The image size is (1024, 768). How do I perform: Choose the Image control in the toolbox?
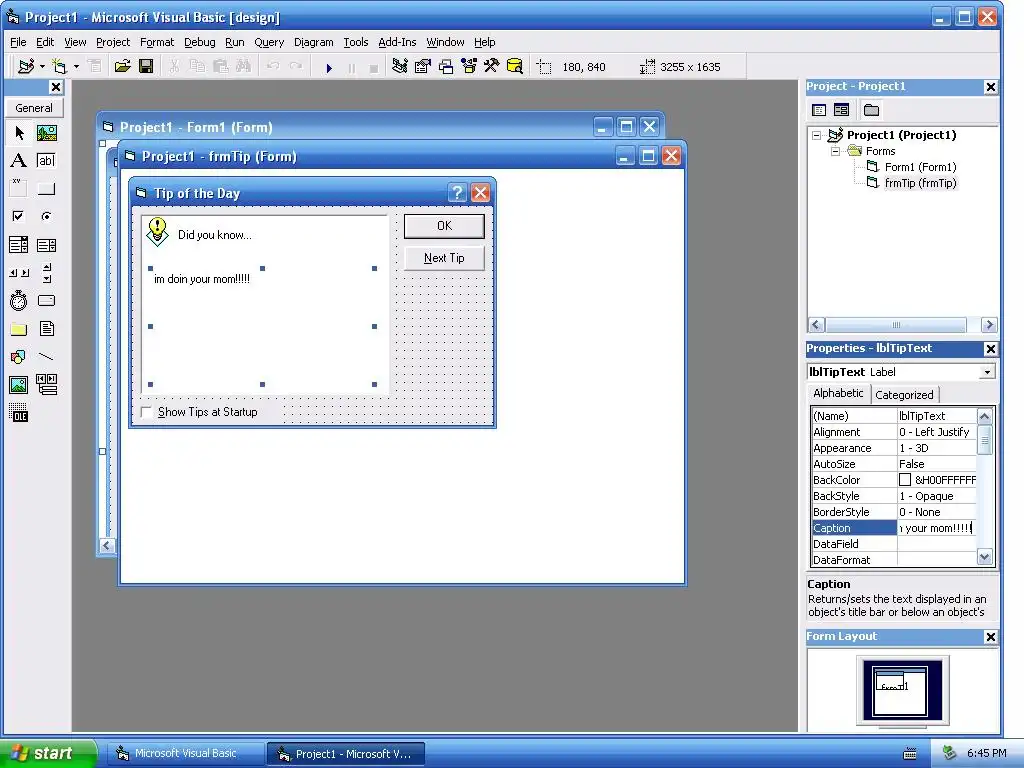(19, 385)
